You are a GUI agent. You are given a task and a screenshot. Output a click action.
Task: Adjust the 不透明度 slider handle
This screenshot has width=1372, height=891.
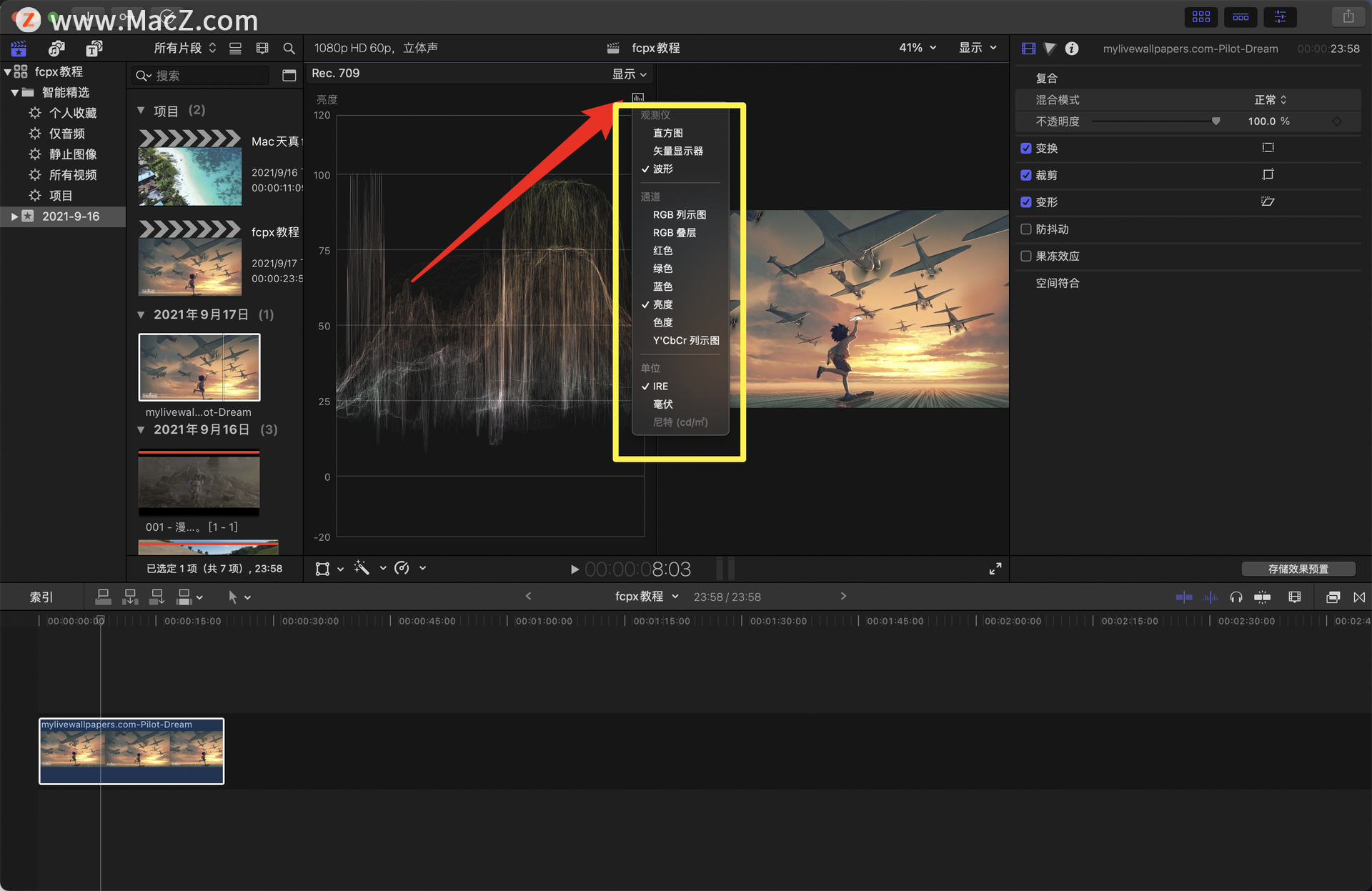tap(1216, 121)
